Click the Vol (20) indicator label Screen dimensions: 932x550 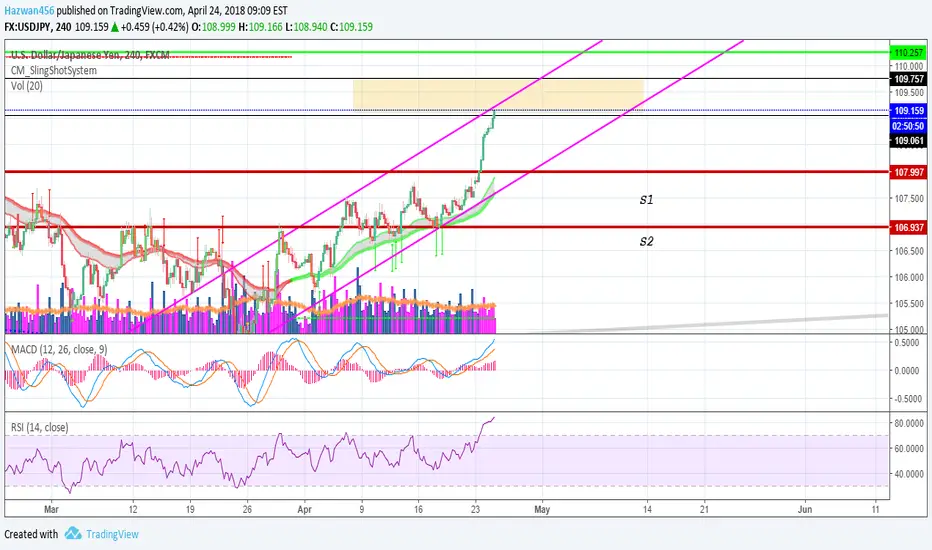(27, 86)
